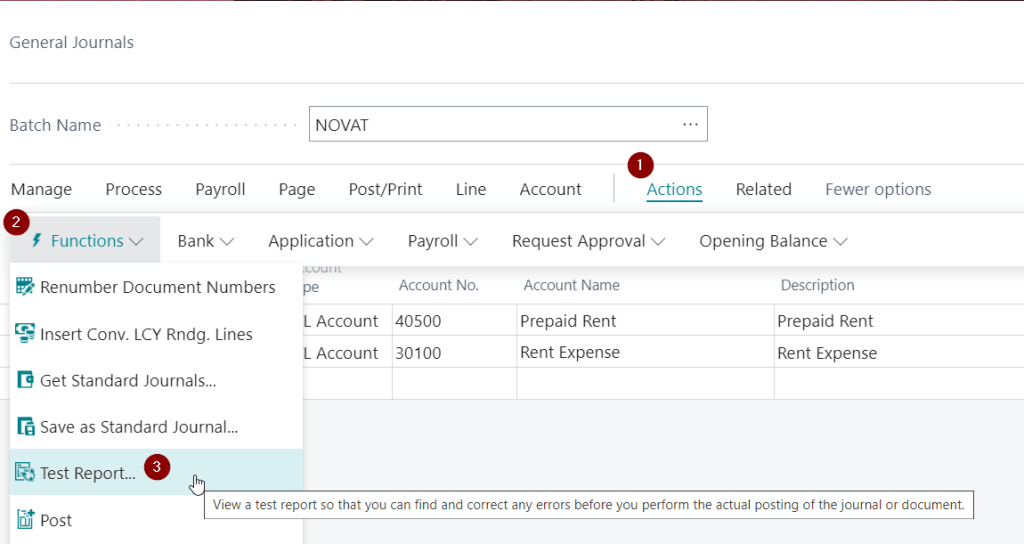Click Fewer options link

tap(877, 189)
